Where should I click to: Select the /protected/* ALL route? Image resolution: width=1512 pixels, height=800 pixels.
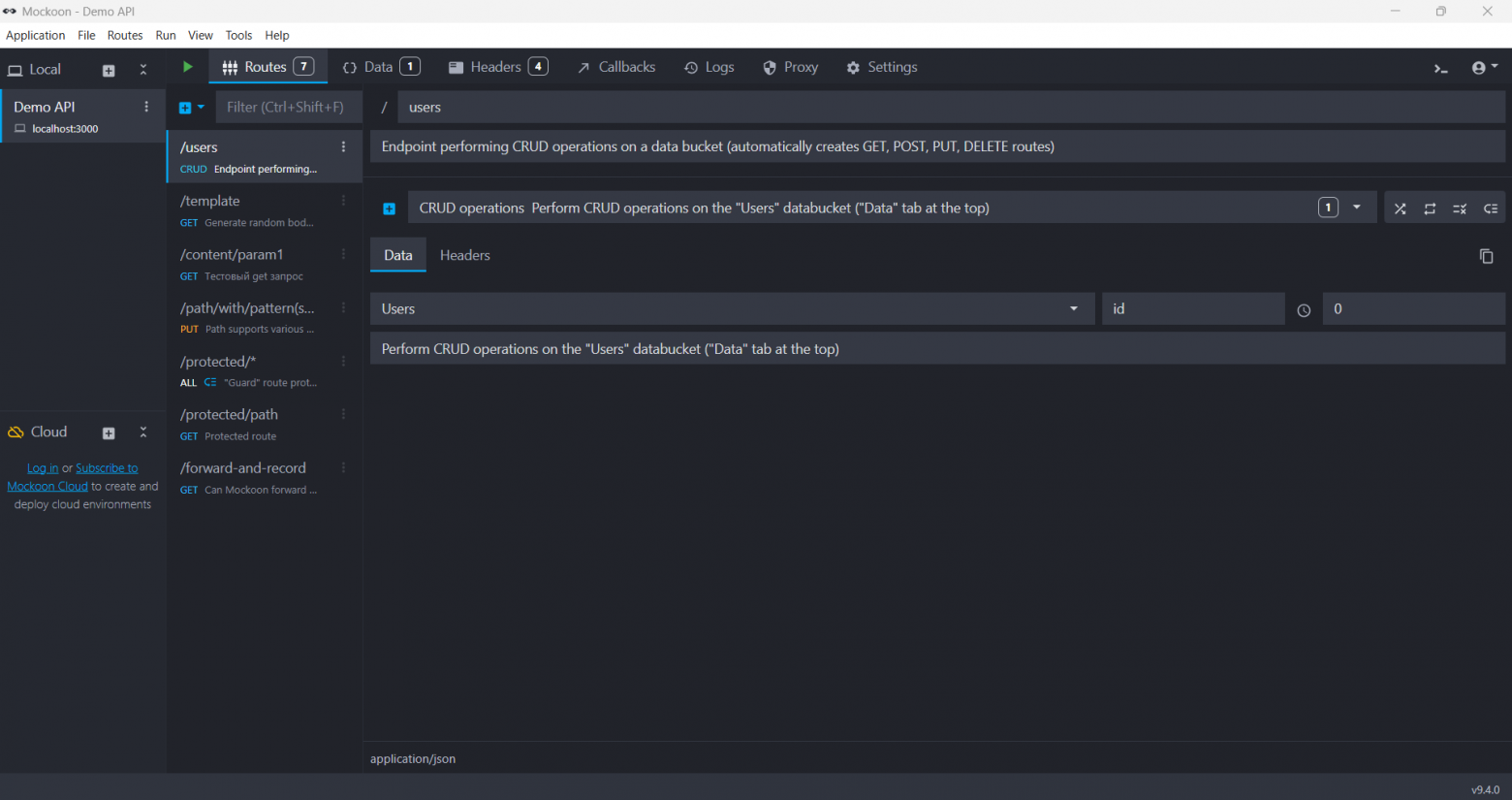point(265,370)
